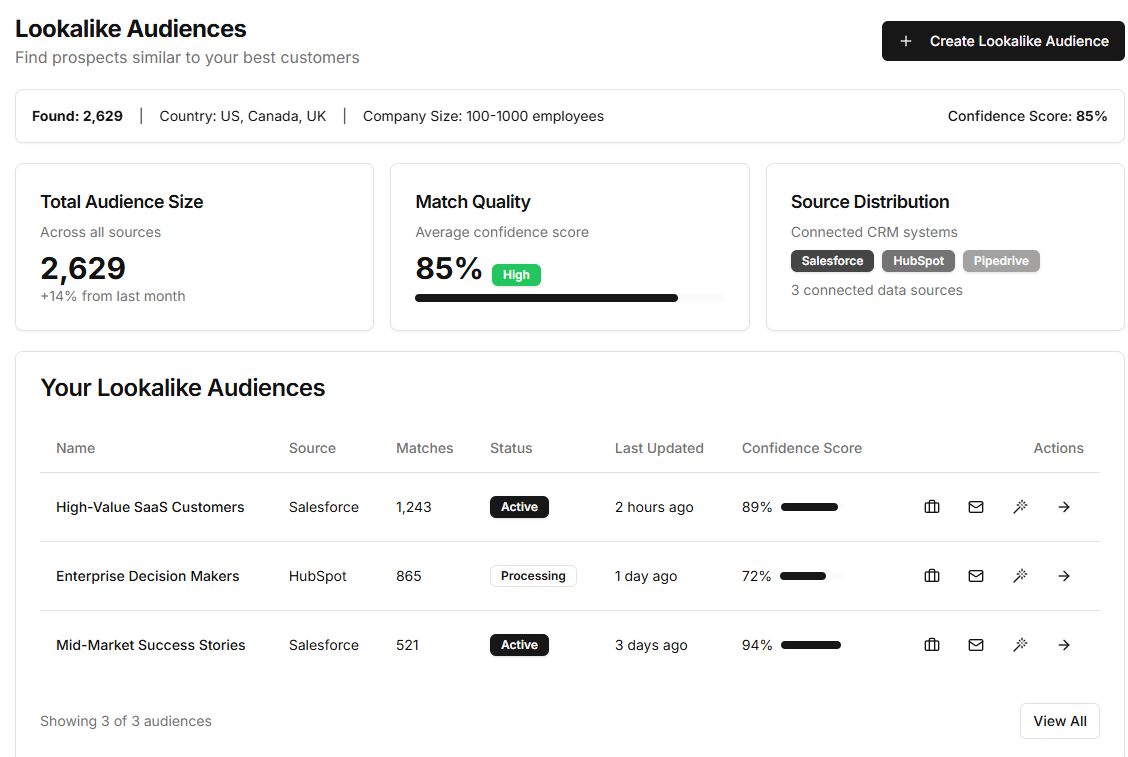The height and width of the screenshot is (757, 1128).
Task: Open the email icon for High-Value SaaS Customers
Action: pyautogui.click(x=976, y=507)
